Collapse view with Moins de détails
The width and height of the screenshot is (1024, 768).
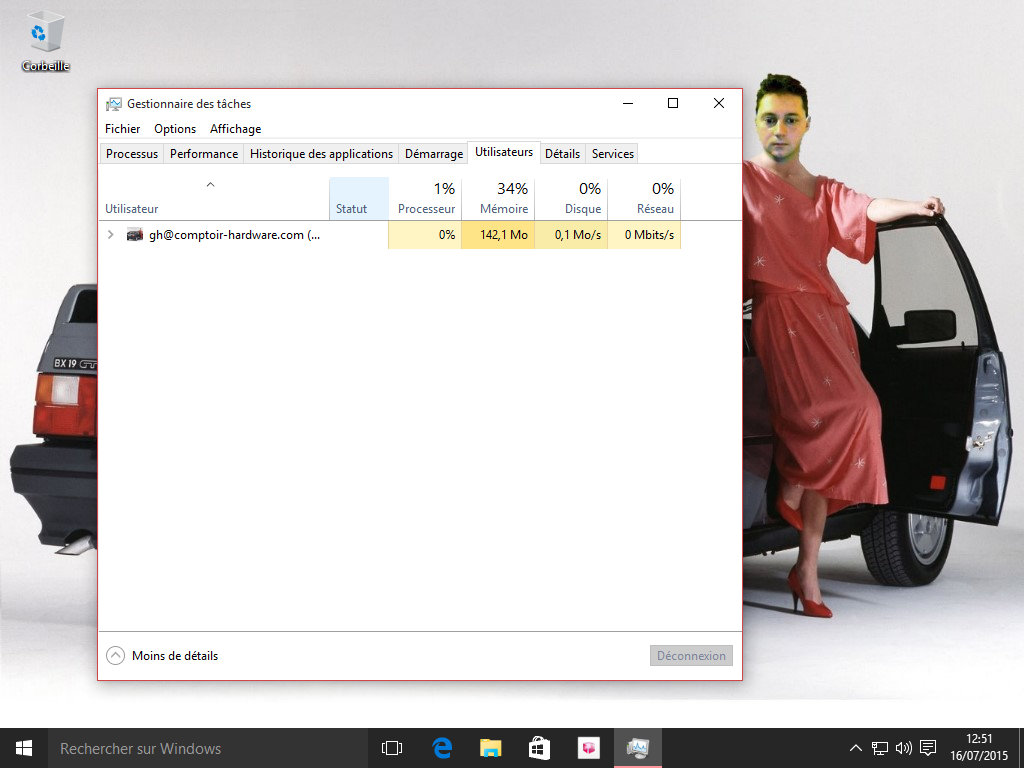(162, 656)
